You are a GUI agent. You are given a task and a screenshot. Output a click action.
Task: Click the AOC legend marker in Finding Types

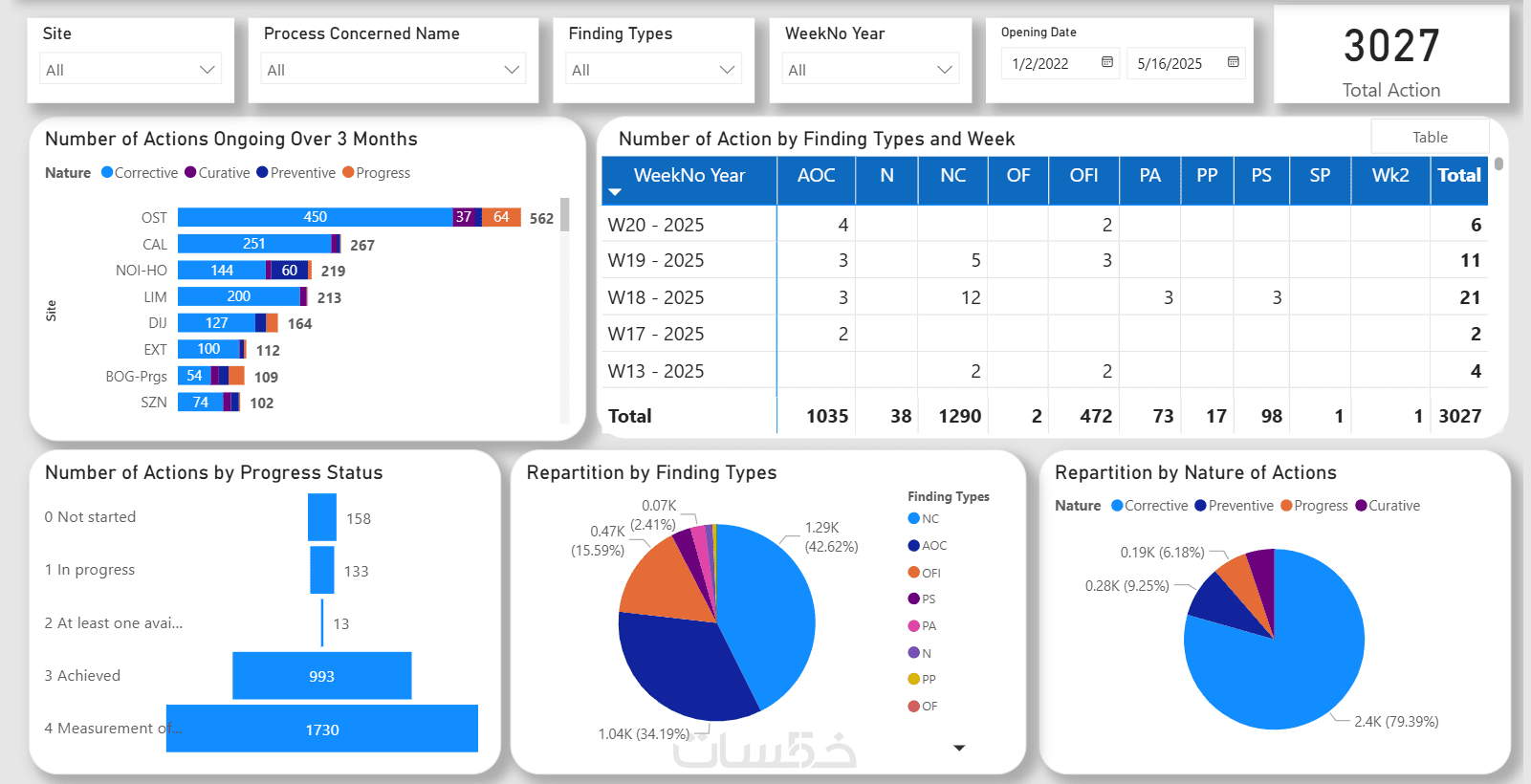pyautogui.click(x=913, y=545)
